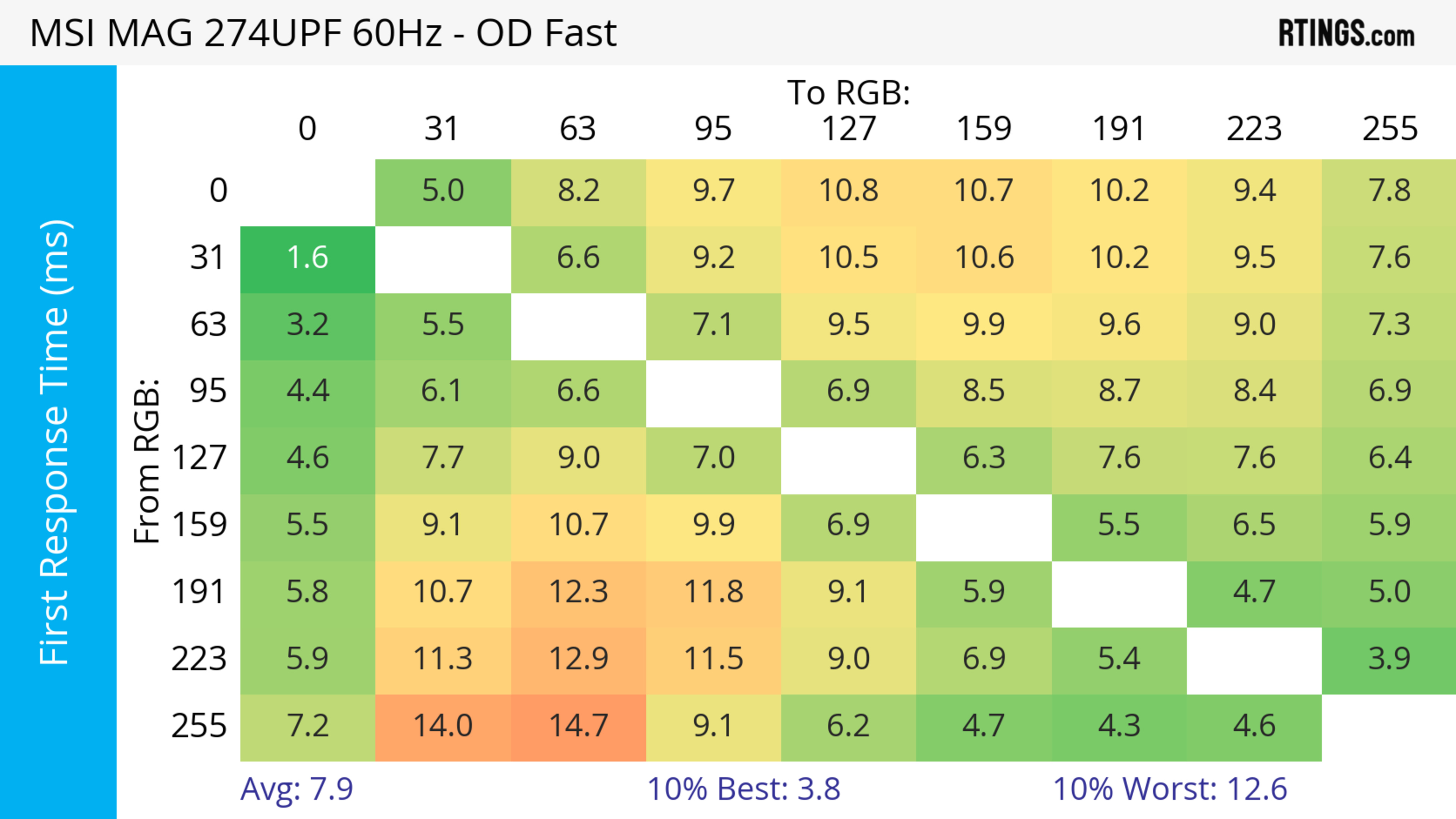Viewport: 1456px width, 819px height.
Task: Click the chart title MSI MAG 274UPF
Action: [x=323, y=33]
